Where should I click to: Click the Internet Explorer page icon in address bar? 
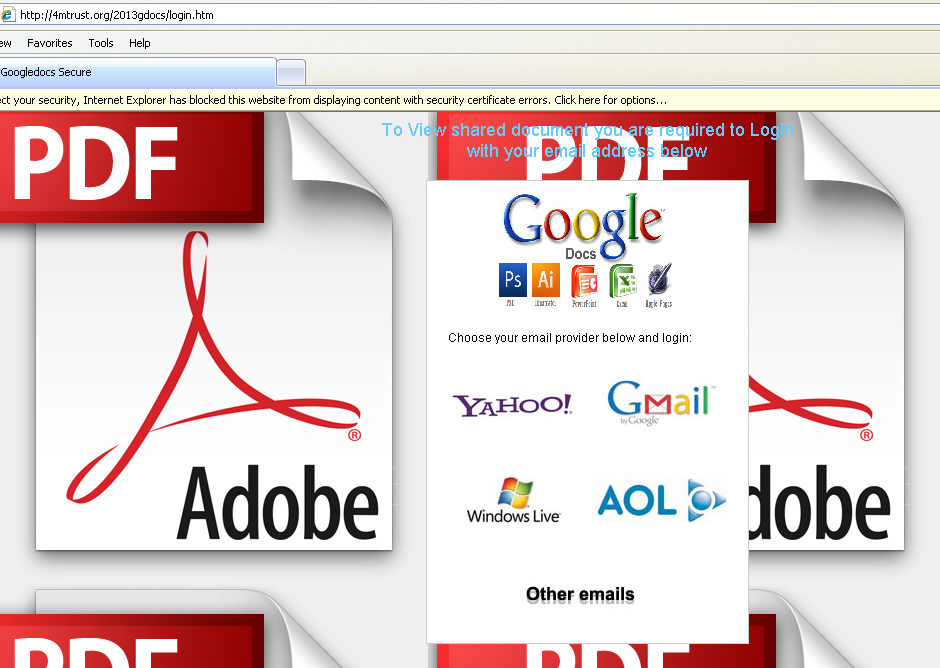click(8, 15)
